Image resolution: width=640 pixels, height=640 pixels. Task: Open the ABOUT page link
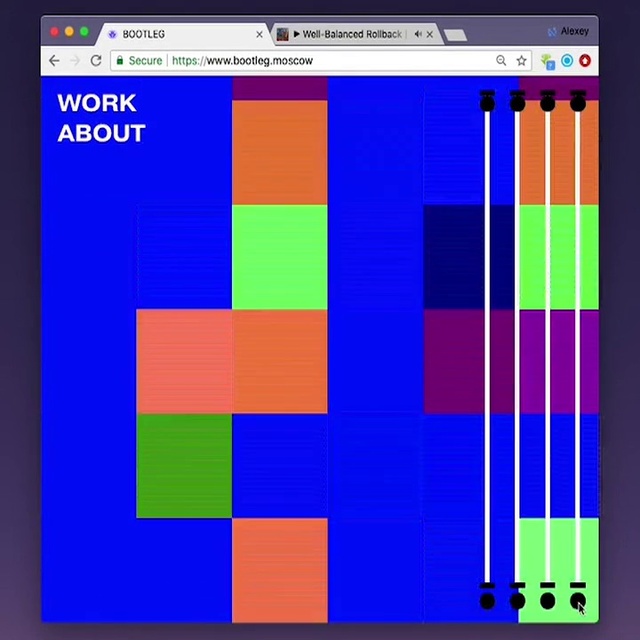tap(101, 133)
